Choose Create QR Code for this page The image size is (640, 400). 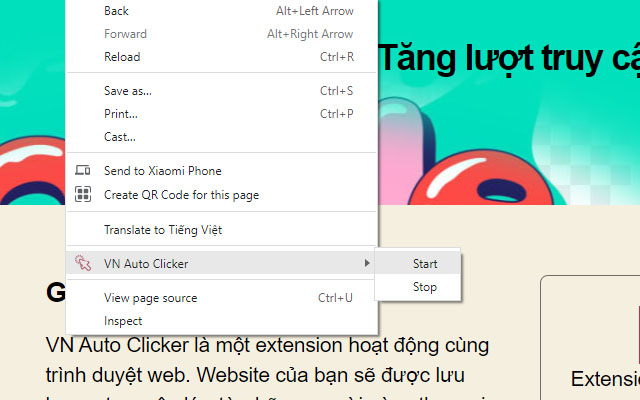click(221, 195)
